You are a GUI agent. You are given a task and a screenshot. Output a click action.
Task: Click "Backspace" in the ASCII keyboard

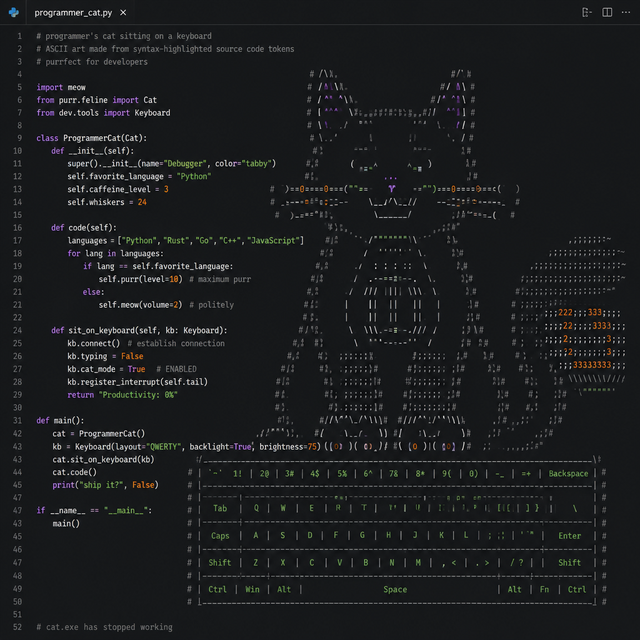pyautogui.click(x=568, y=473)
